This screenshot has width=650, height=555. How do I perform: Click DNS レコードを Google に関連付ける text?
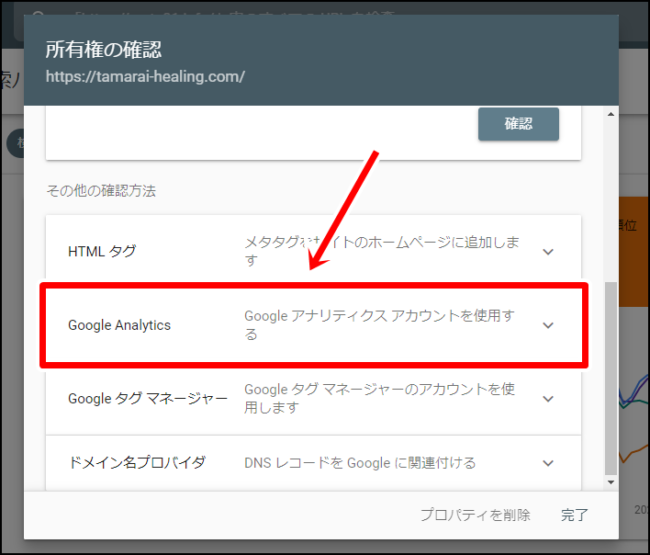[x=360, y=463]
